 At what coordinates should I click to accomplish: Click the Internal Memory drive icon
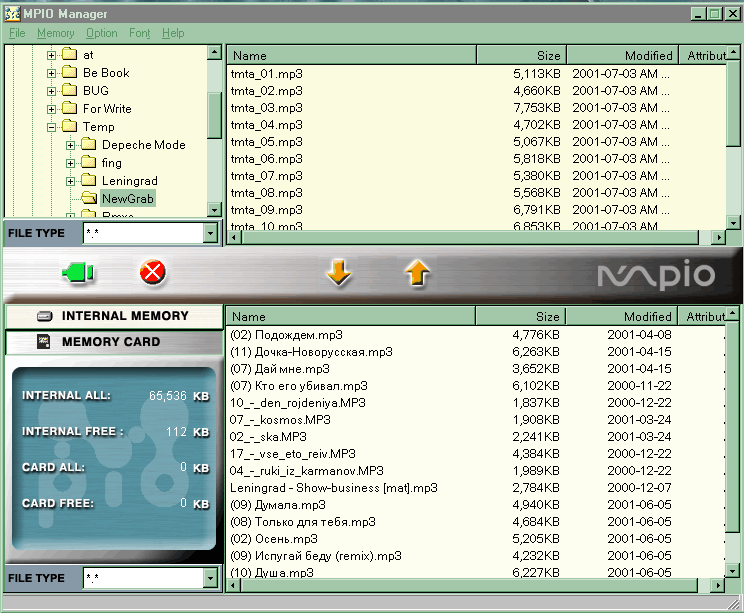pos(45,316)
